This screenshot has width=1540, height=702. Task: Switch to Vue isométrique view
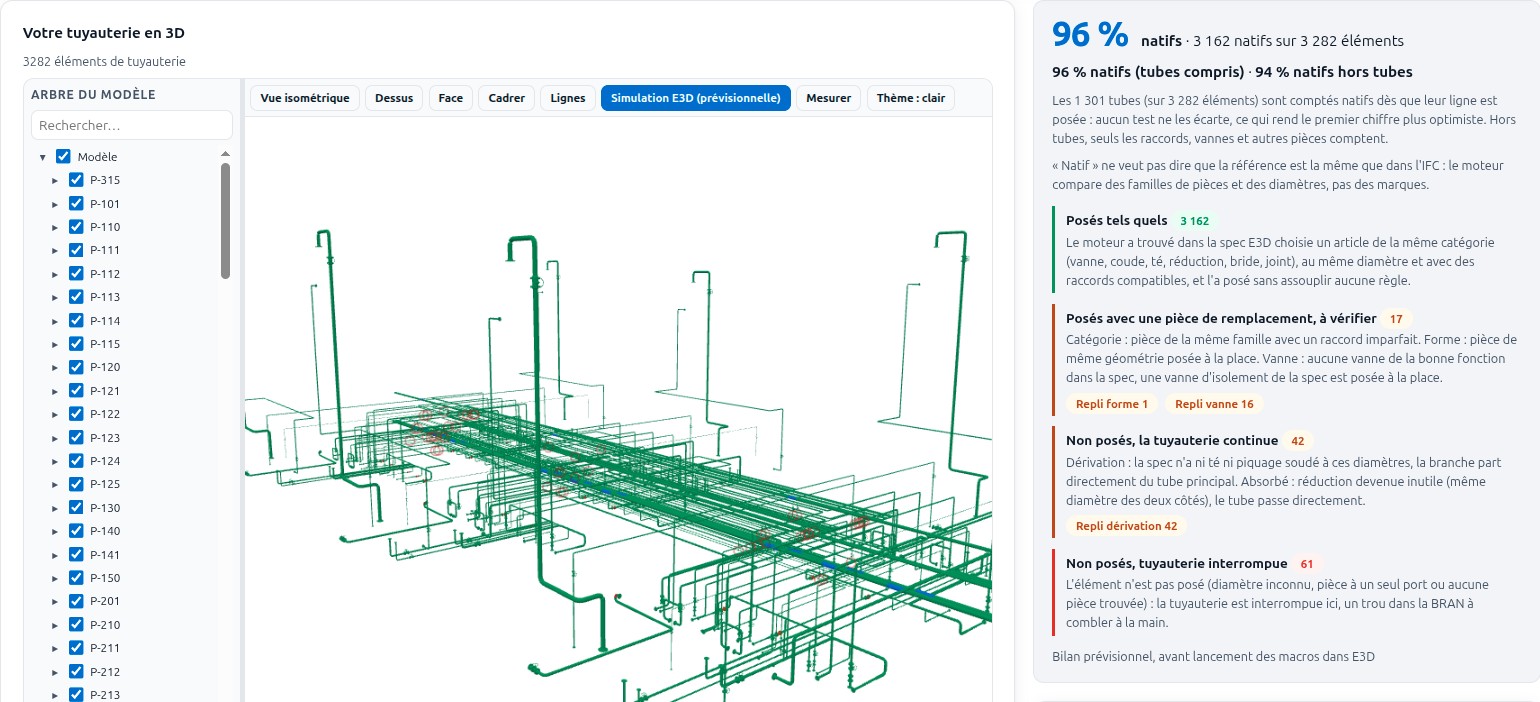(x=305, y=98)
